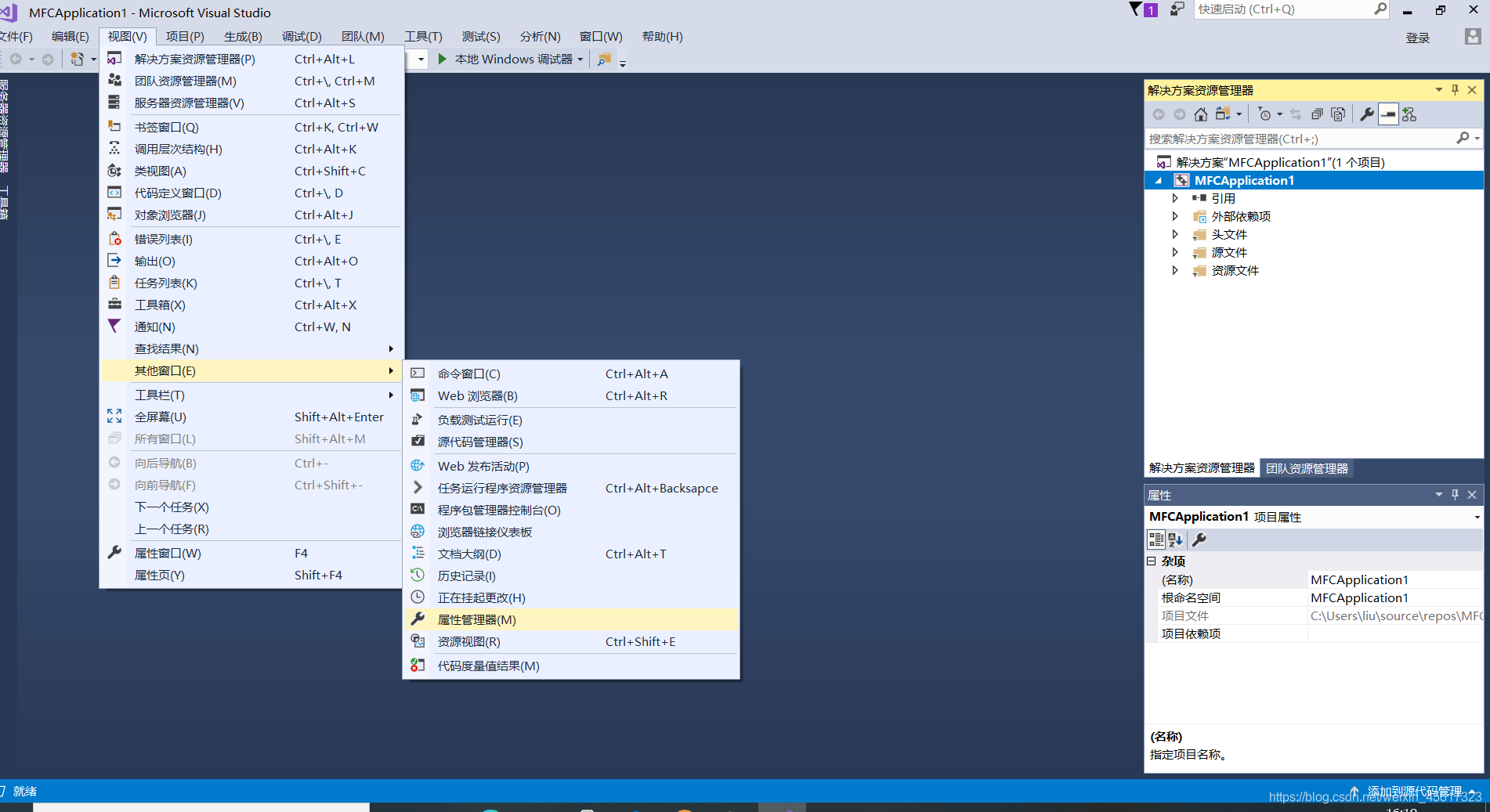Click the 负载测试运行(E) icon
The height and width of the screenshot is (812, 1490).
coord(418,420)
